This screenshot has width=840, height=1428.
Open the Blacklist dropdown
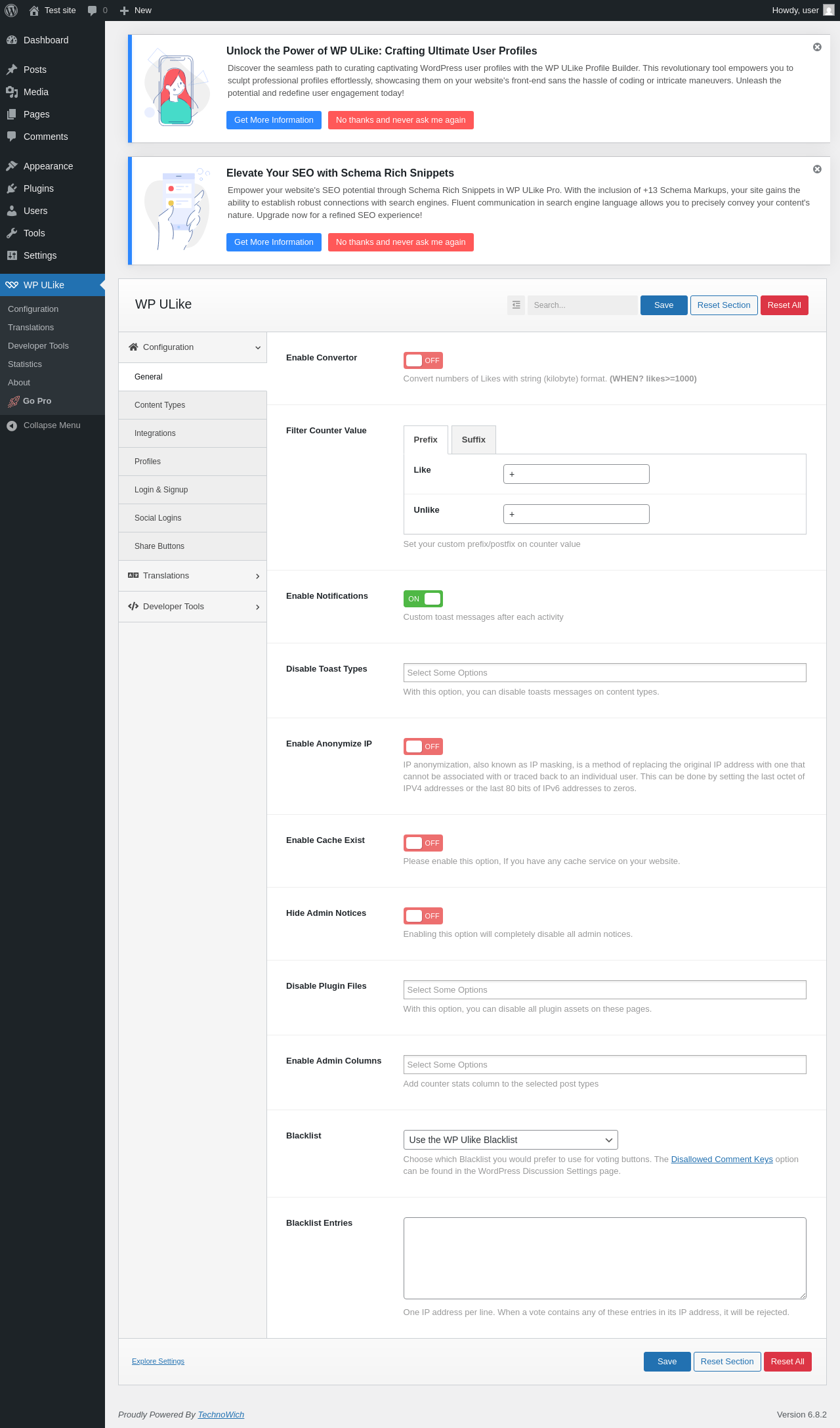point(511,1140)
